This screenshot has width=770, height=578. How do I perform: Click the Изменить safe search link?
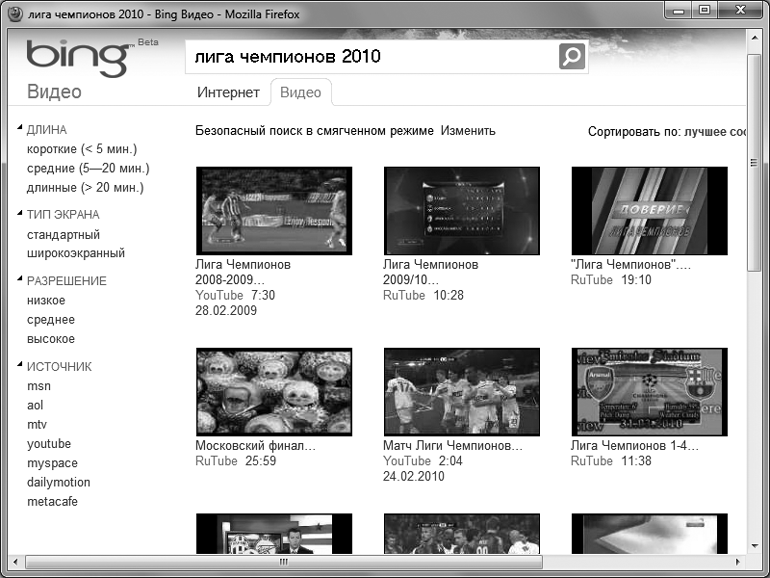(x=468, y=131)
